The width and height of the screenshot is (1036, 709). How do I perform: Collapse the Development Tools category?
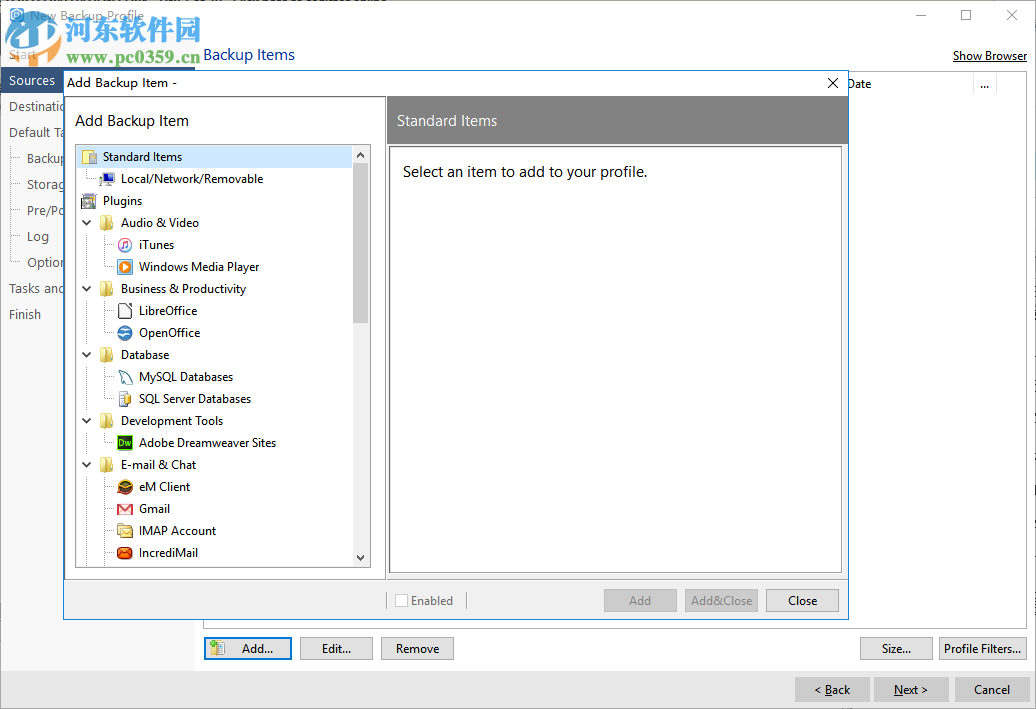87,421
